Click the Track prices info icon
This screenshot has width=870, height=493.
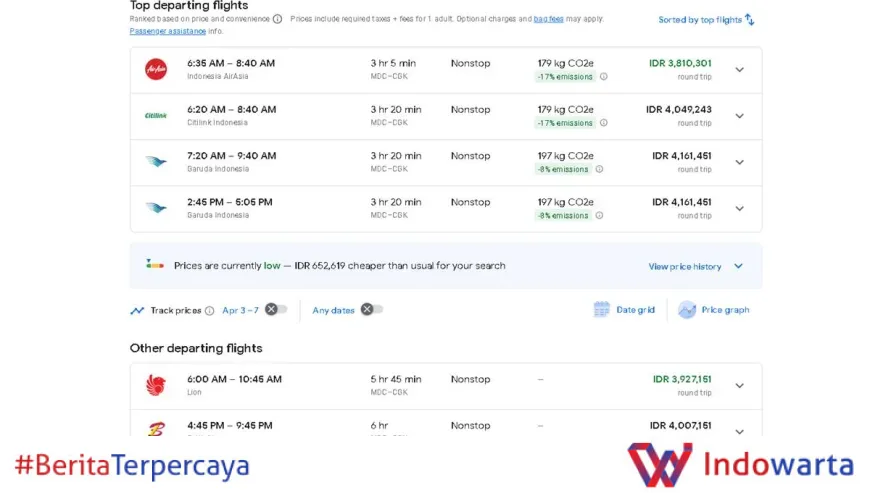click(x=209, y=311)
